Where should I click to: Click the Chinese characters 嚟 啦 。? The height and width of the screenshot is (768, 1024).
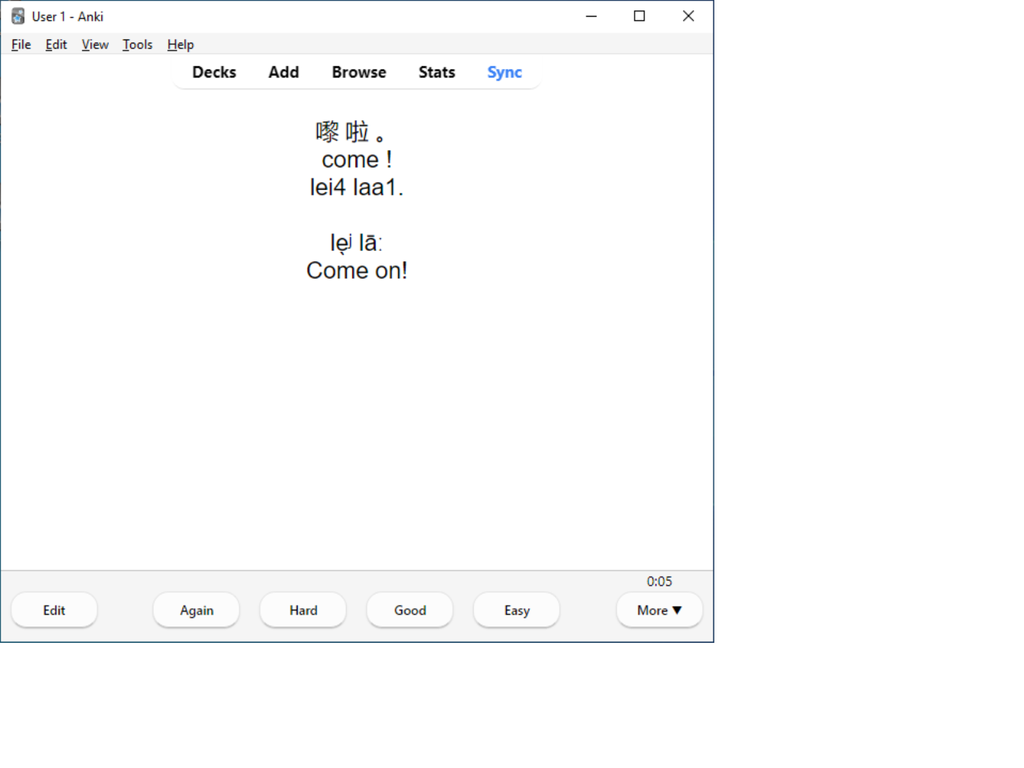click(351, 132)
